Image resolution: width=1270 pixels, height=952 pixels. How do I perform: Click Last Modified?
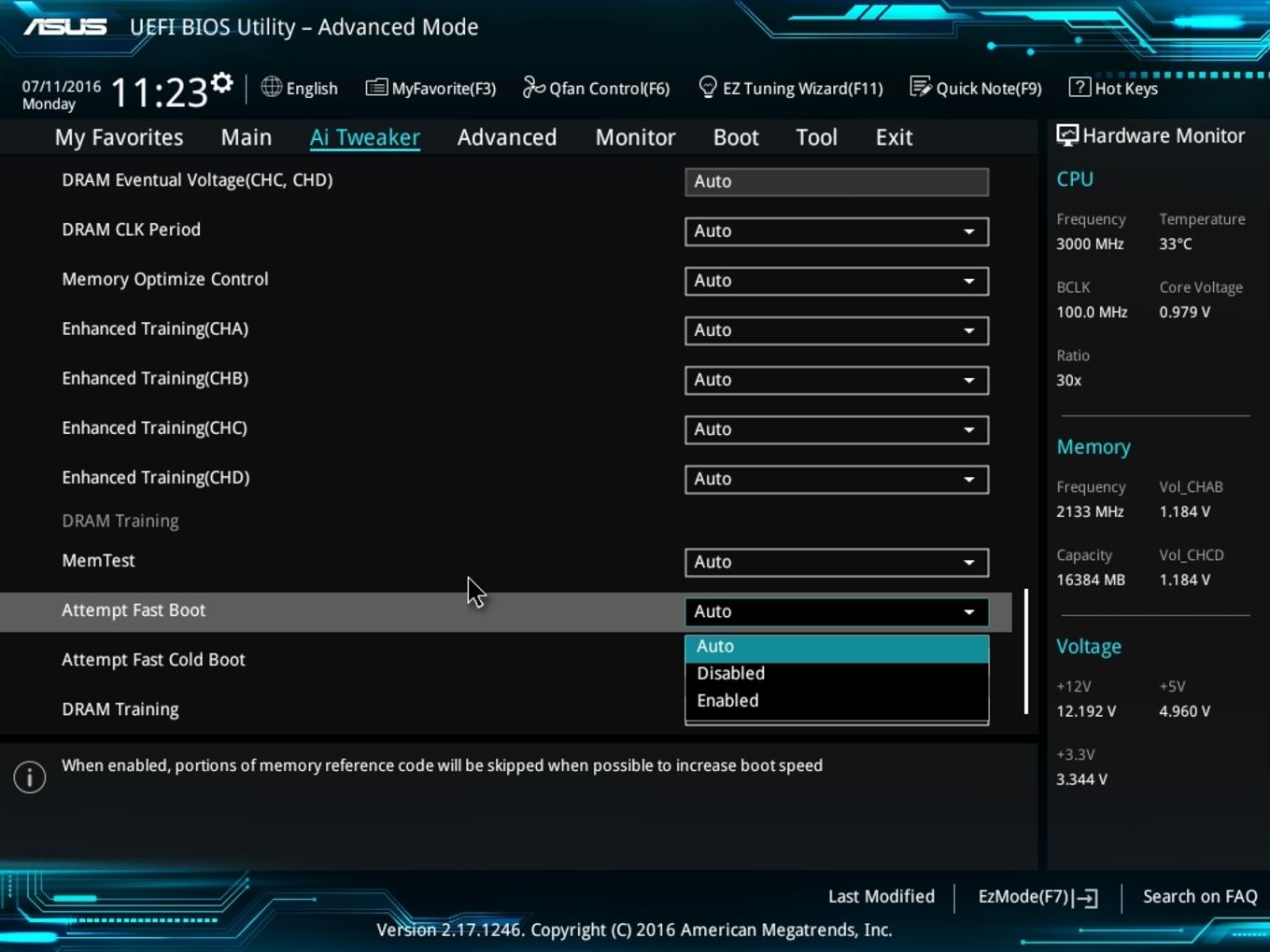coord(882,897)
